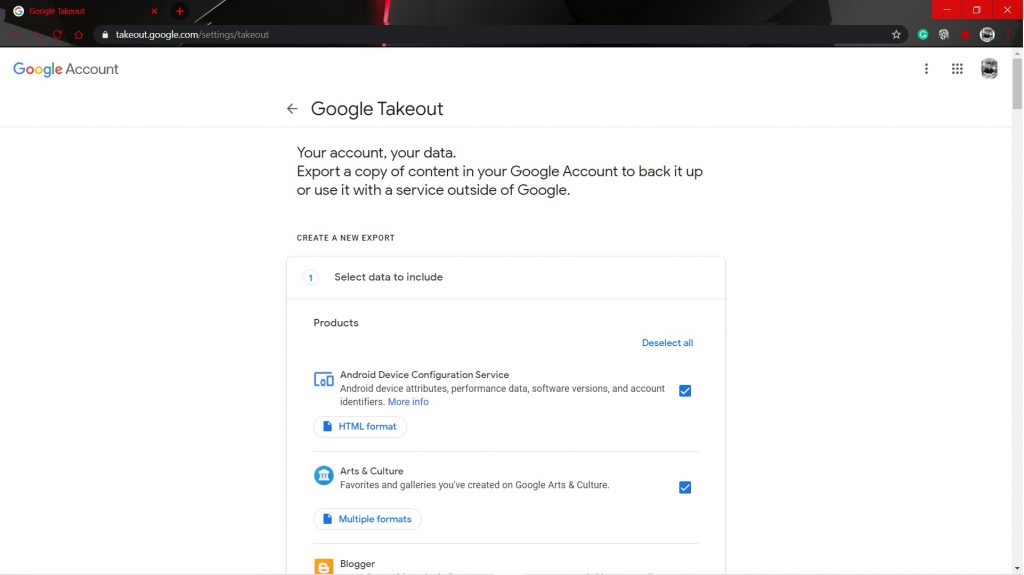This screenshot has height=575, width=1024.
Task: Click the page vertical scrollbar
Action: click(1017, 85)
